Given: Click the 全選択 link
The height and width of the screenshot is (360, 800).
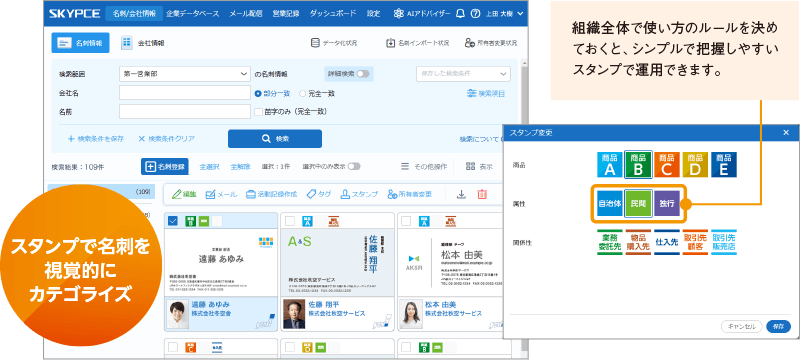Looking at the screenshot, I should coord(209,166).
